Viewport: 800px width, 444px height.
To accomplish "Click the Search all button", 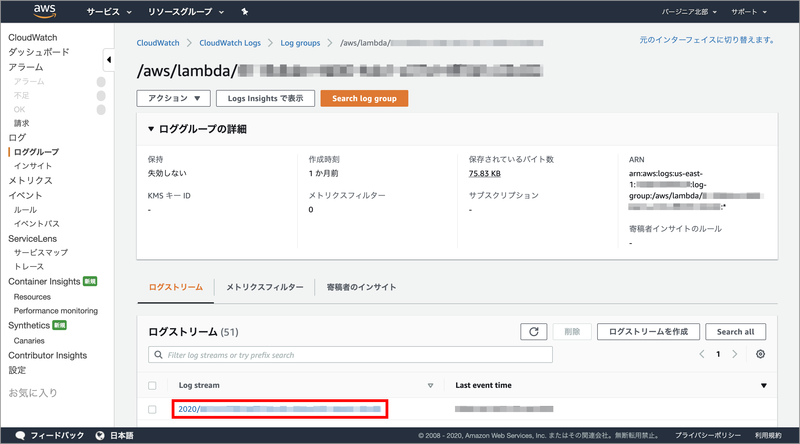I will pos(735,332).
